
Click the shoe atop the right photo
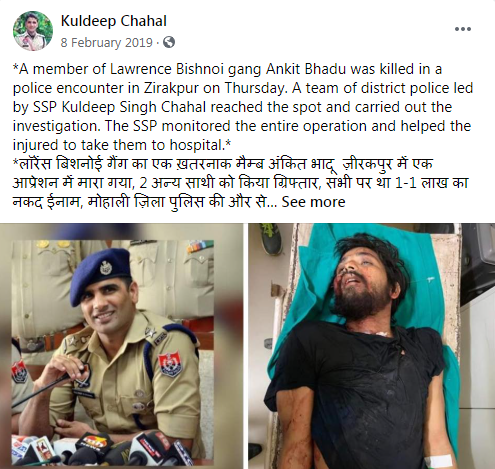(x=271, y=239)
